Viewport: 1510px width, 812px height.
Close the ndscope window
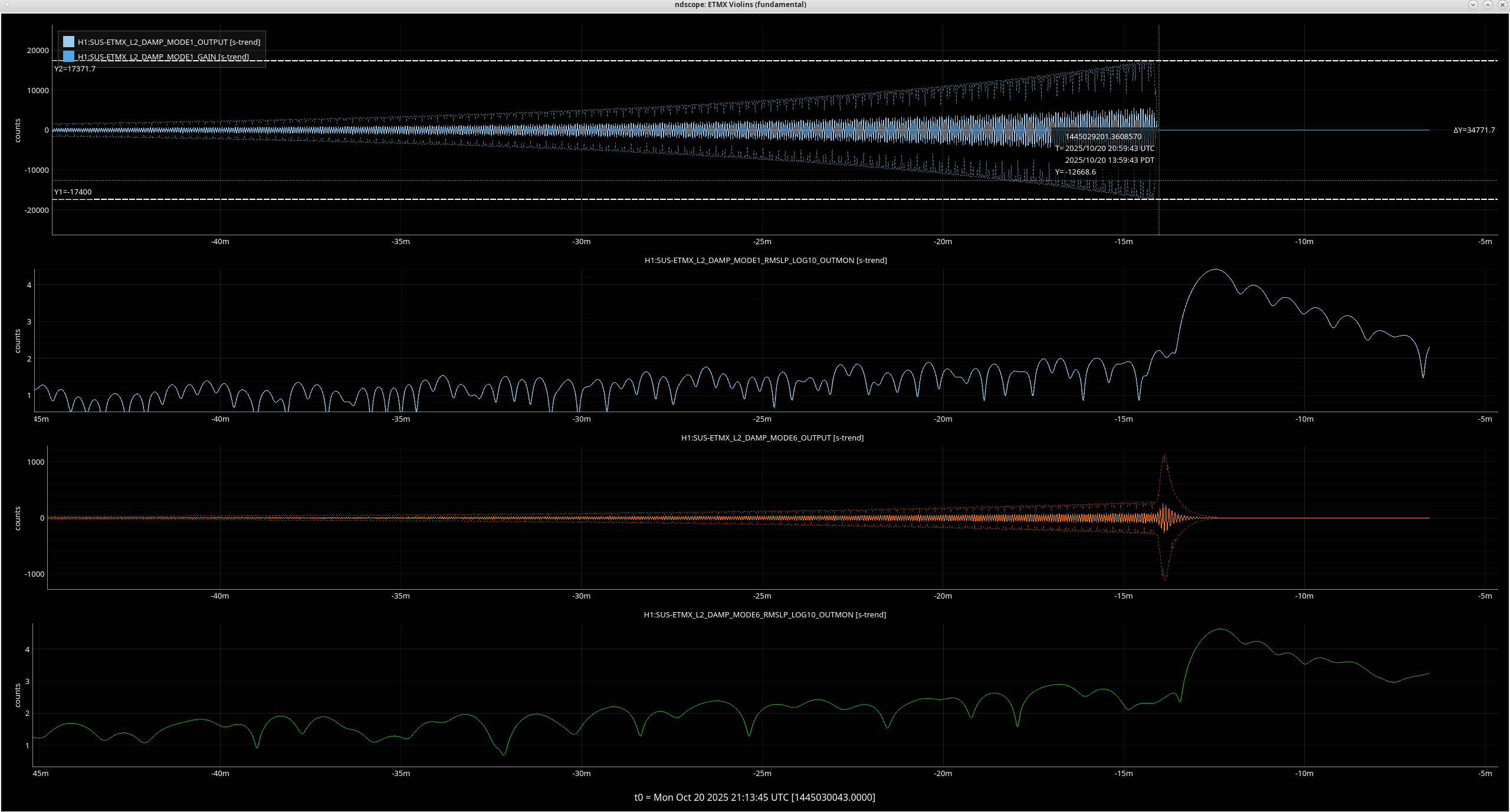(1502, 5)
